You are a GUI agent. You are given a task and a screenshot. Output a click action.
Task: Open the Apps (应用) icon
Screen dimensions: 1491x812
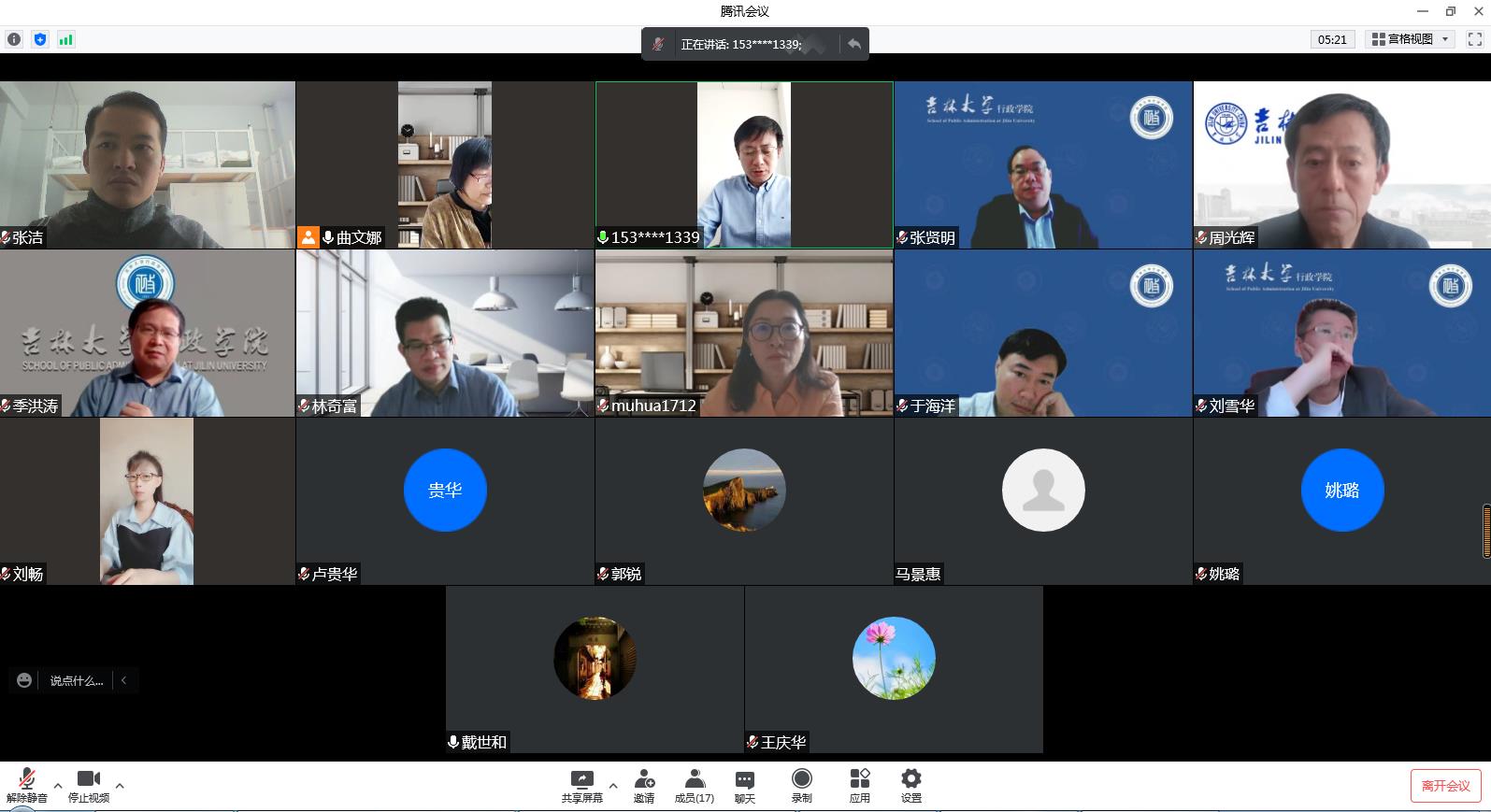coord(859,785)
